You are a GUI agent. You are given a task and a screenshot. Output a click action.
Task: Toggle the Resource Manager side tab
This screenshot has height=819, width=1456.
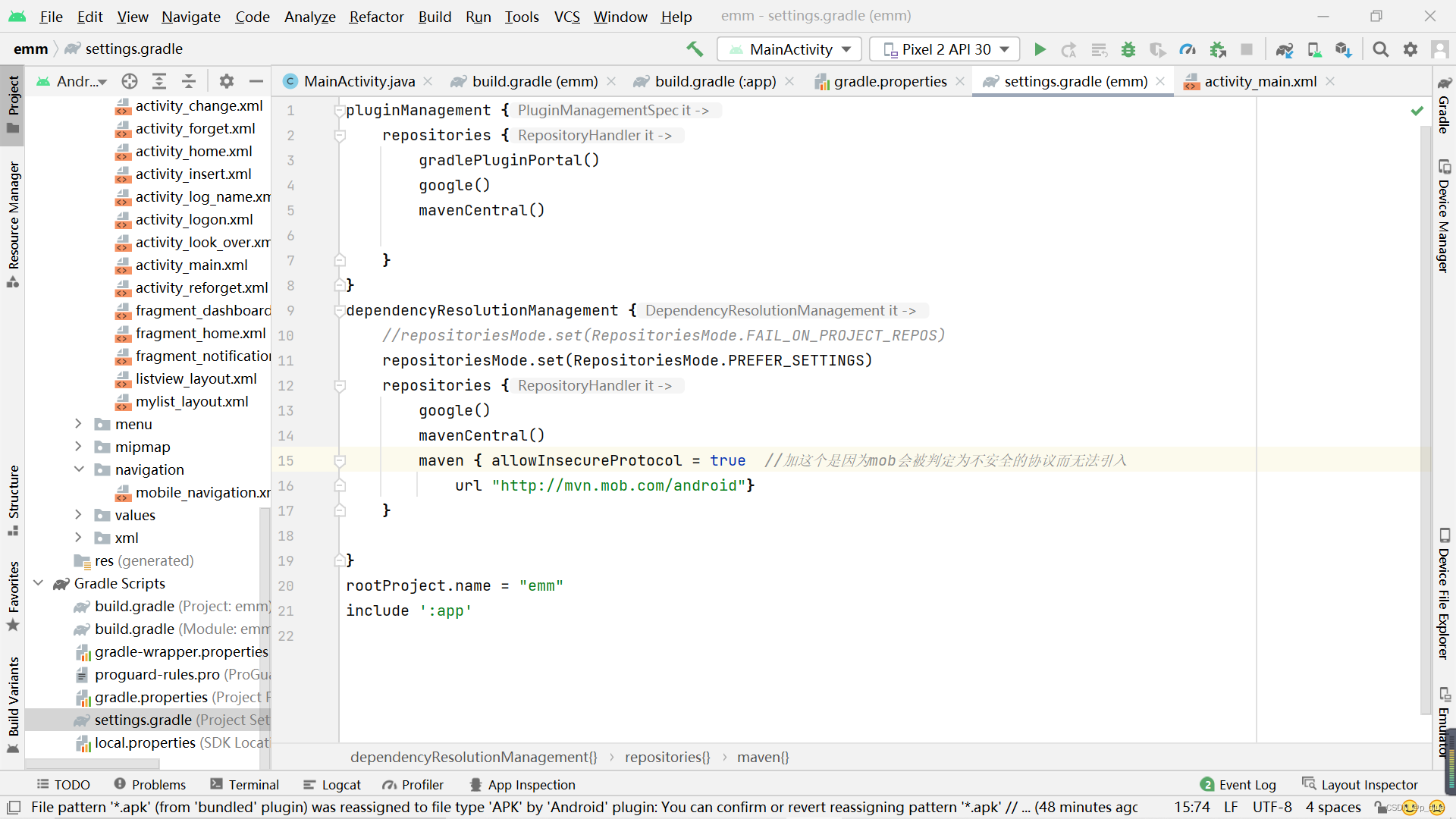pos(13,224)
